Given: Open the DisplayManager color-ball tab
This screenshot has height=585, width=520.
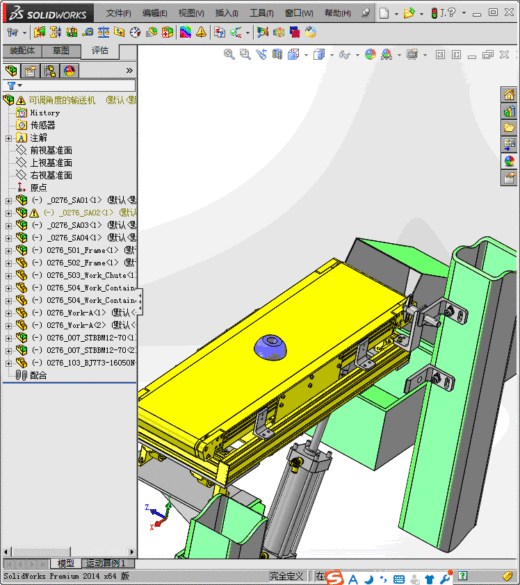Looking at the screenshot, I should pyautogui.click(x=69, y=71).
